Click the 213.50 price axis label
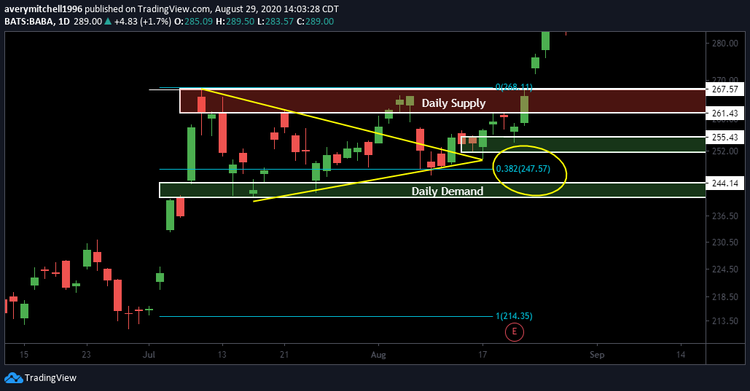 [x=725, y=321]
